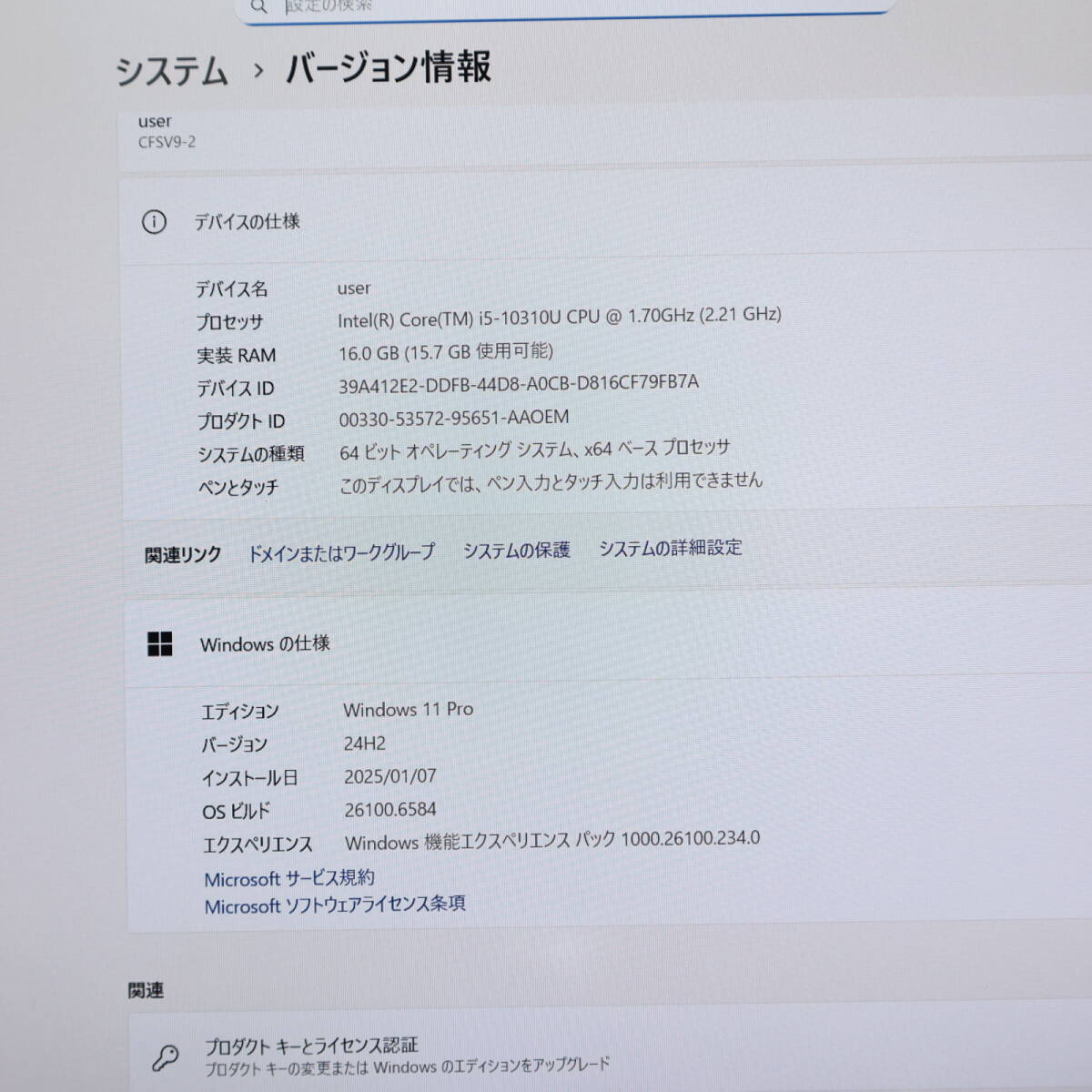Open Microsoft サービス規約 link
Screen dimensions: 1092x1092
tap(289, 878)
